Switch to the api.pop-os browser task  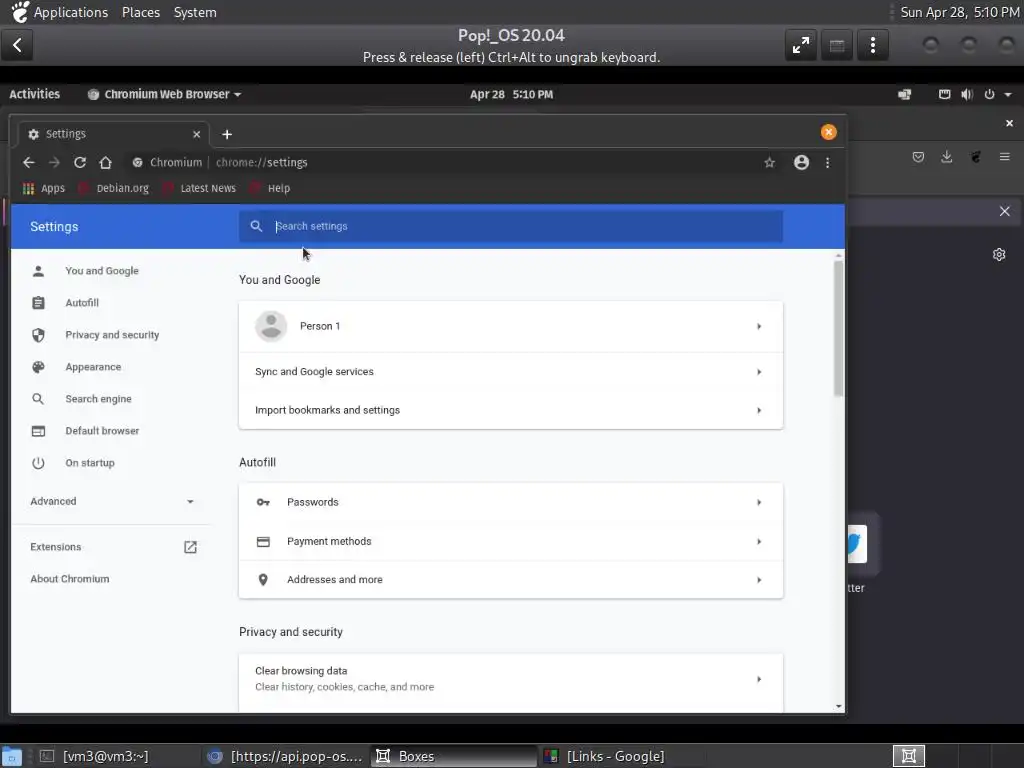(x=285, y=756)
